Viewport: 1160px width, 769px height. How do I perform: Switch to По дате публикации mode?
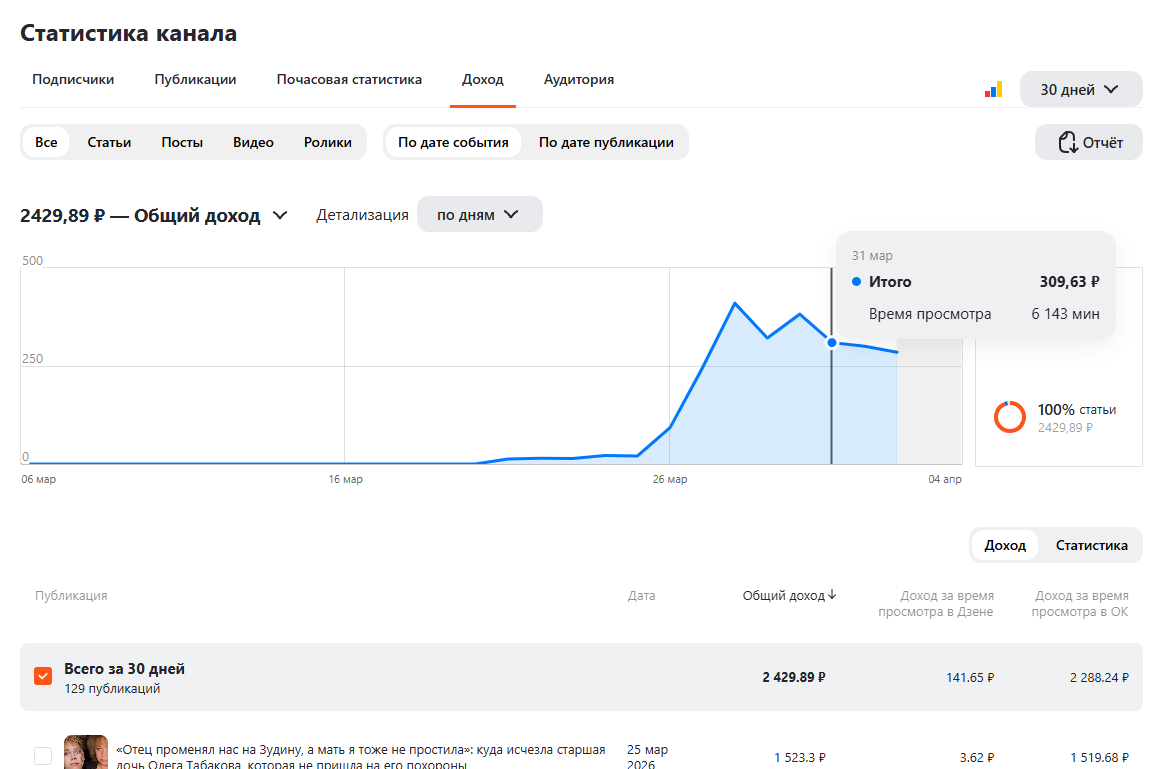click(606, 142)
